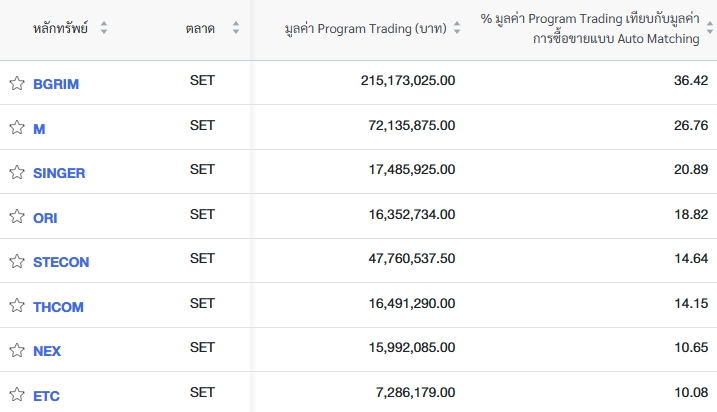The image size is (717, 412).
Task: Sort by หลักทรัพย์ column arrows
Action: (x=104, y=28)
